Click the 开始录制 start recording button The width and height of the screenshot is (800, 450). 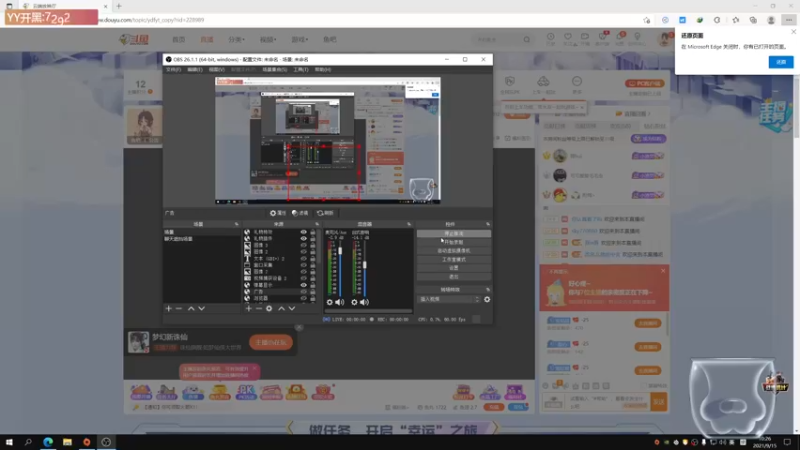coord(454,242)
